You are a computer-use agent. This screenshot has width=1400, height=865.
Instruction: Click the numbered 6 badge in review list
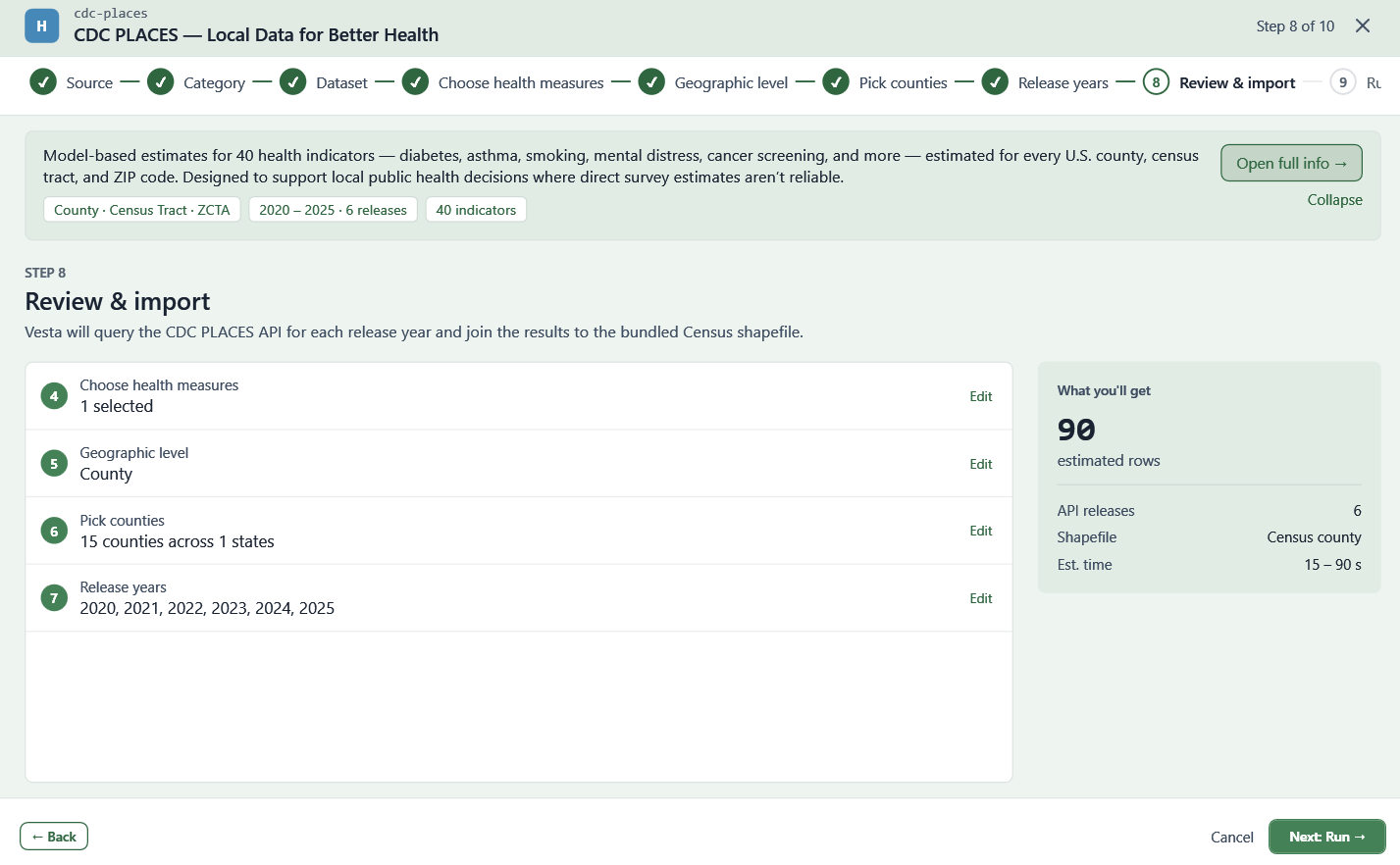point(54,532)
